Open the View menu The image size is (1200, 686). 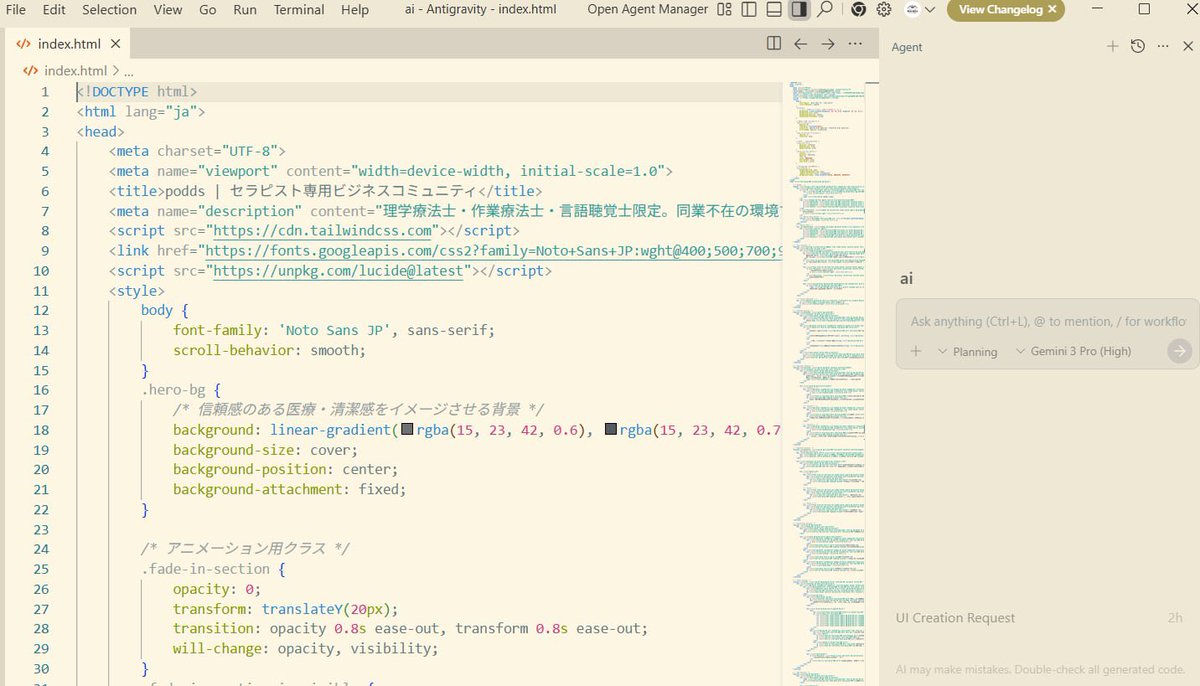[x=168, y=10]
